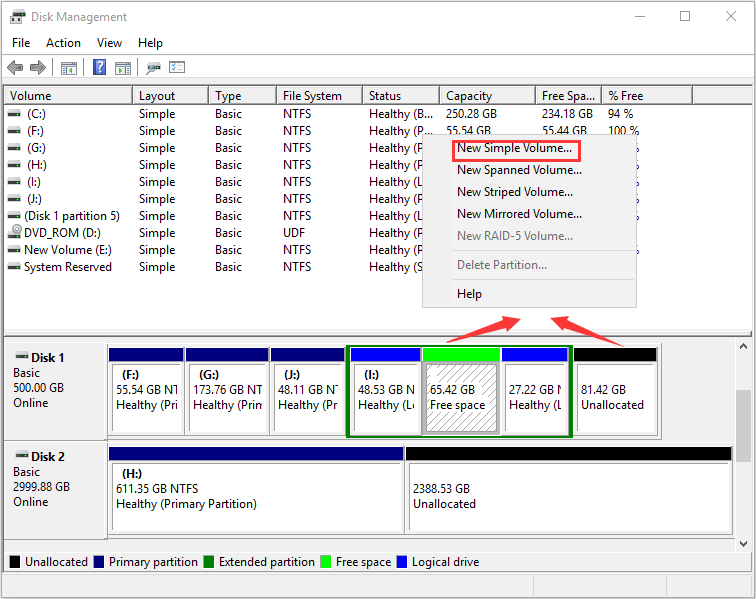Image resolution: width=756 pixels, height=599 pixels.
Task: Select the (H:) 611.35 GB partition block
Action: coord(256,490)
